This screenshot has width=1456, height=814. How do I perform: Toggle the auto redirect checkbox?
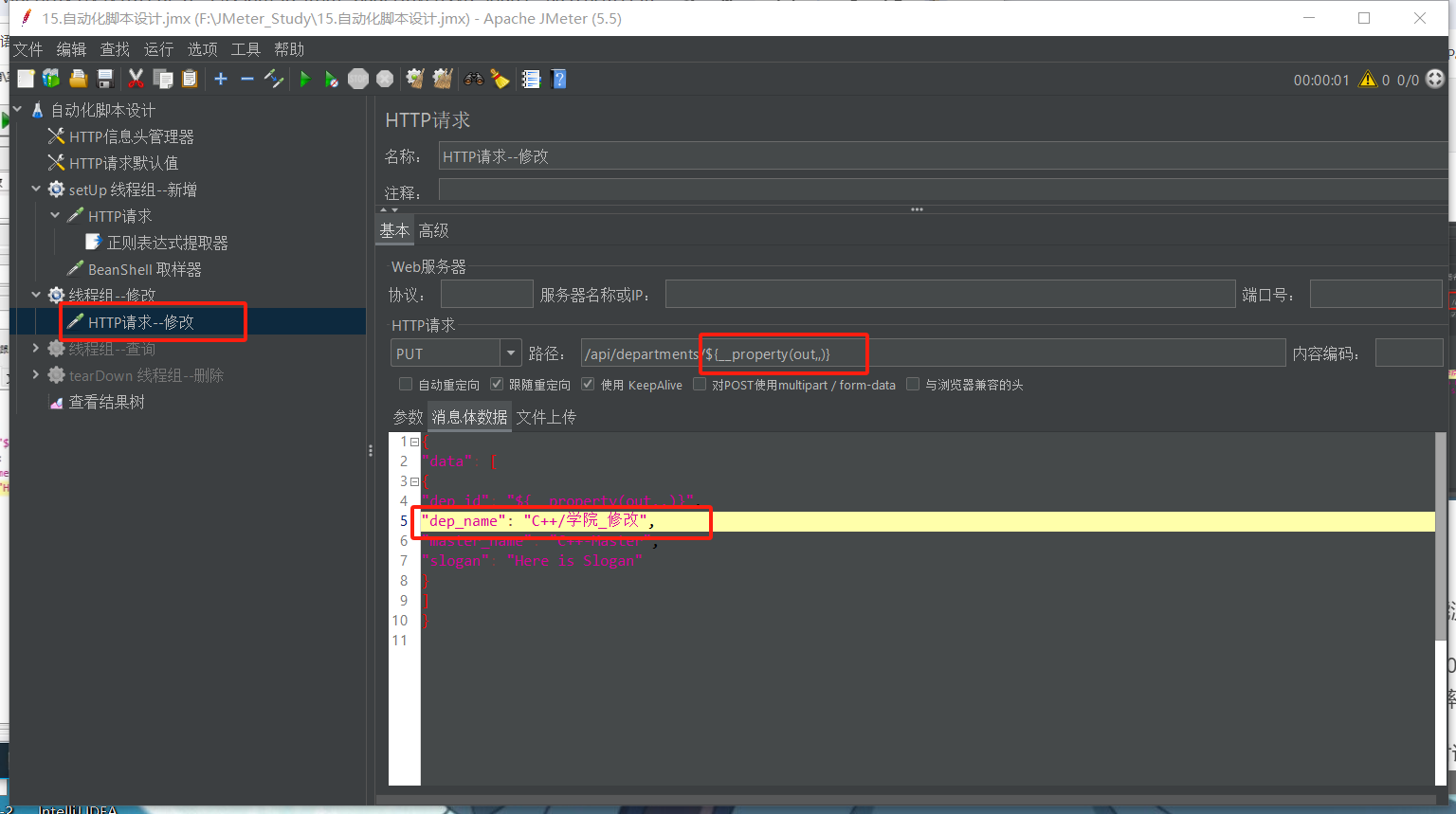406,384
